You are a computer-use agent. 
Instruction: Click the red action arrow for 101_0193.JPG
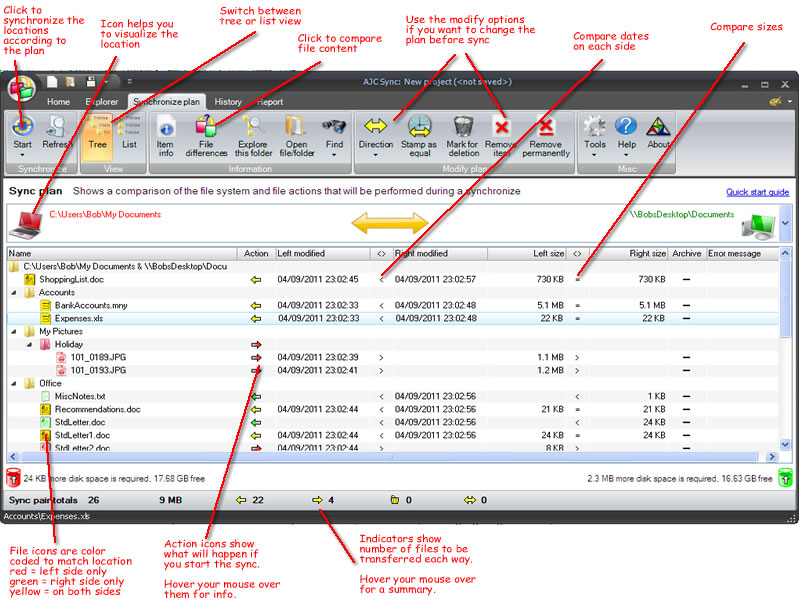point(256,370)
